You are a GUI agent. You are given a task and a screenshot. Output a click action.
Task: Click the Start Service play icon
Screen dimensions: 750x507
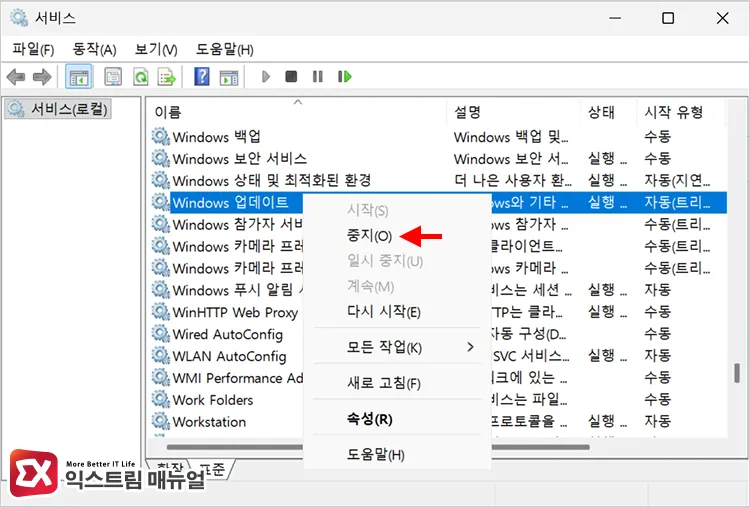point(266,77)
